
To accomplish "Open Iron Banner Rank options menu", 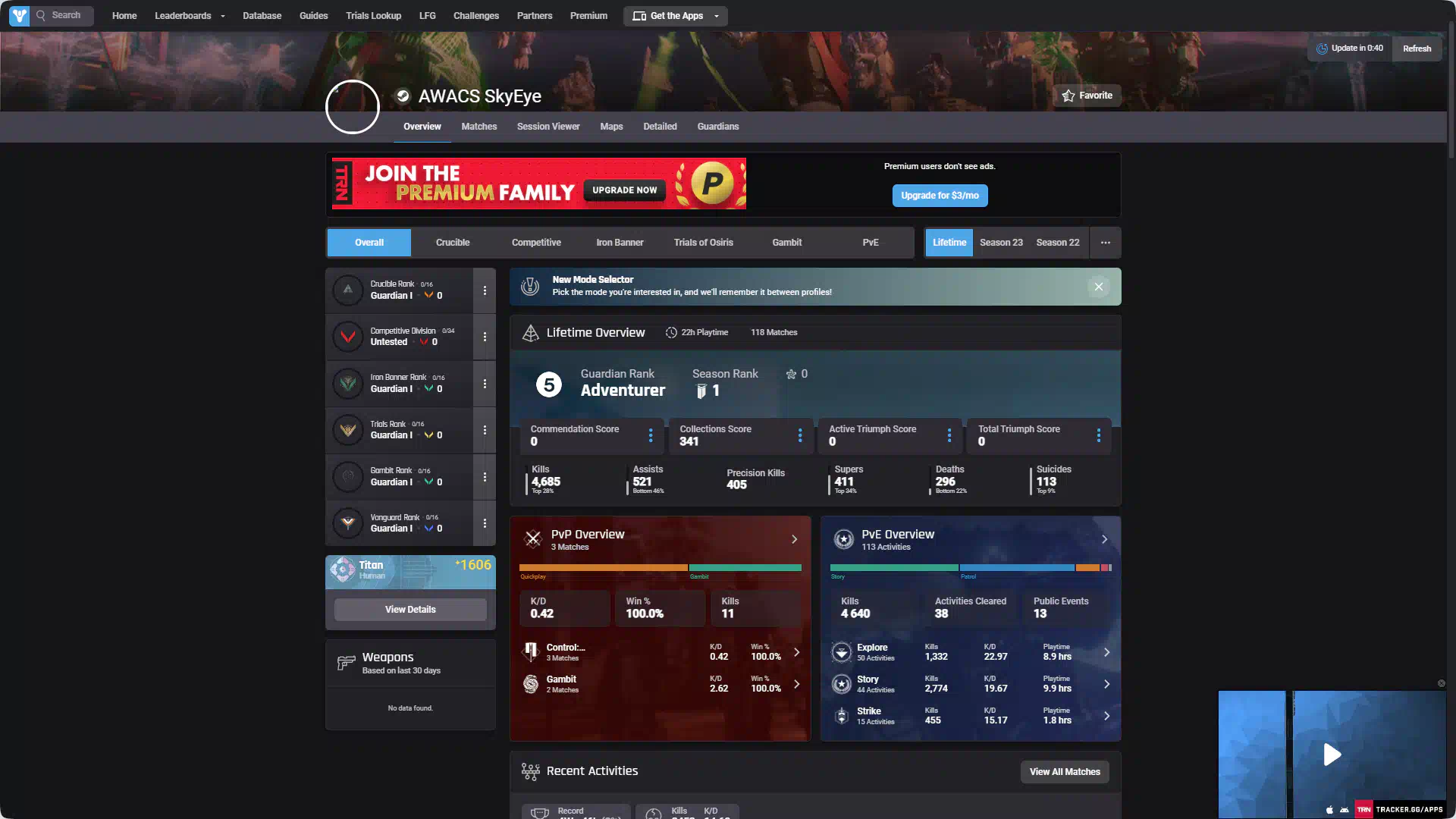I will click(x=485, y=384).
